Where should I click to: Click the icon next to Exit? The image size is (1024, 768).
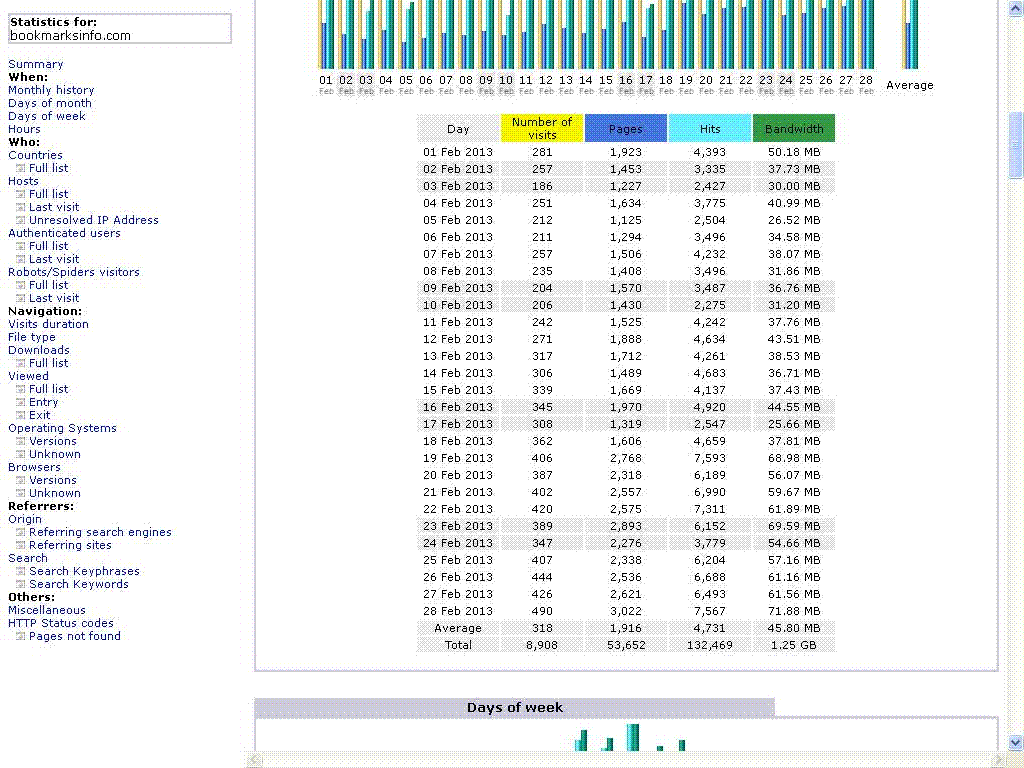pyautogui.click(x=20, y=416)
